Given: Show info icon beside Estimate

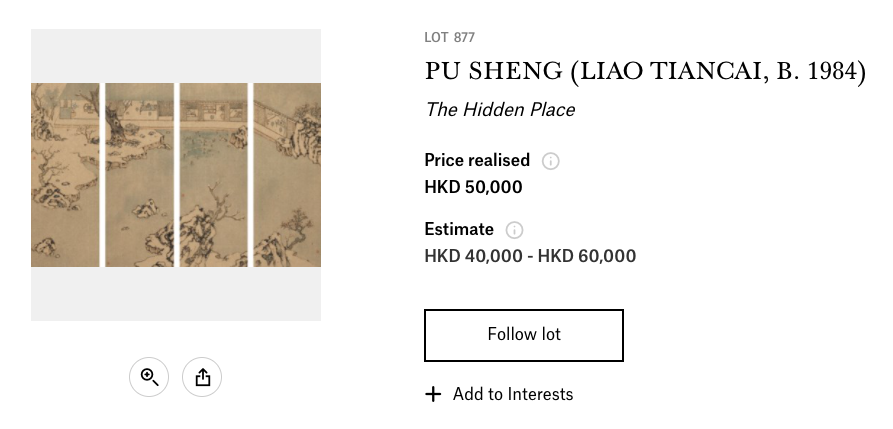Looking at the screenshot, I should (514, 230).
